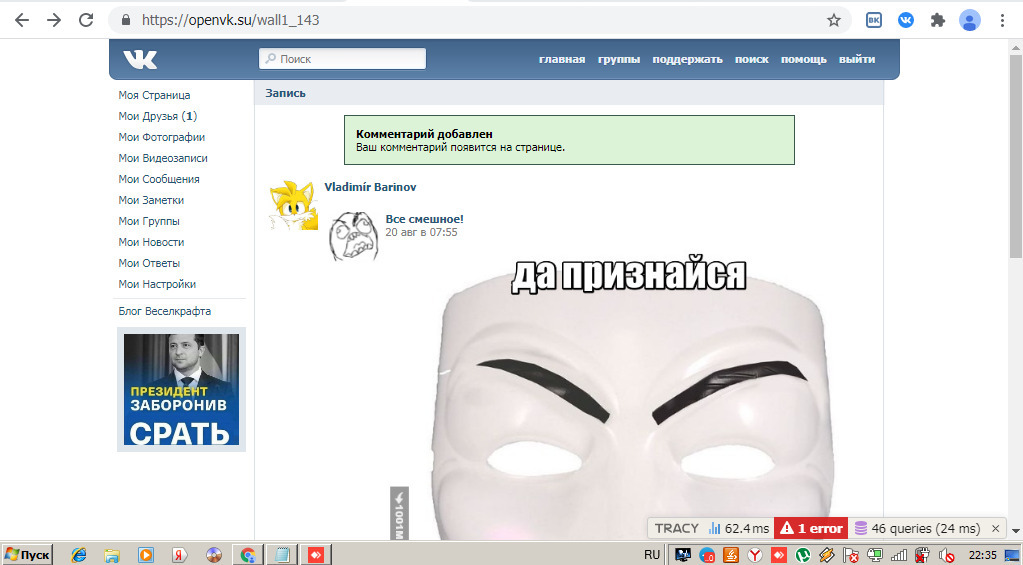Open Мои Сообщения
The width and height of the screenshot is (1023, 565).
(159, 179)
